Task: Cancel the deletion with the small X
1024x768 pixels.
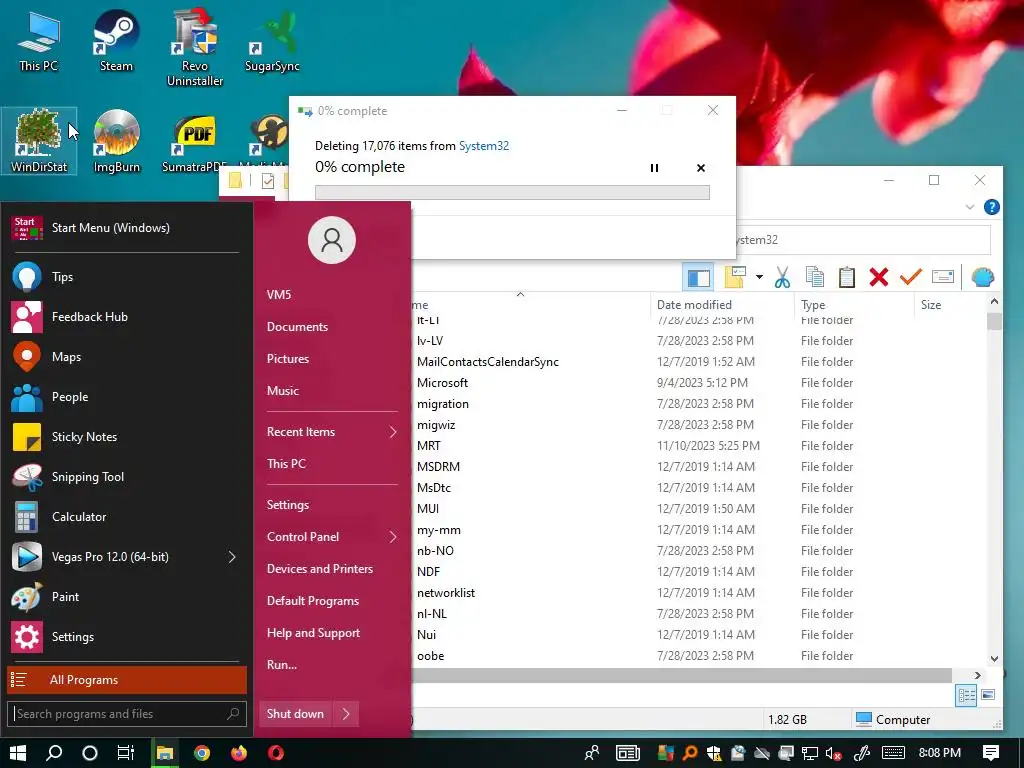Action: click(701, 168)
